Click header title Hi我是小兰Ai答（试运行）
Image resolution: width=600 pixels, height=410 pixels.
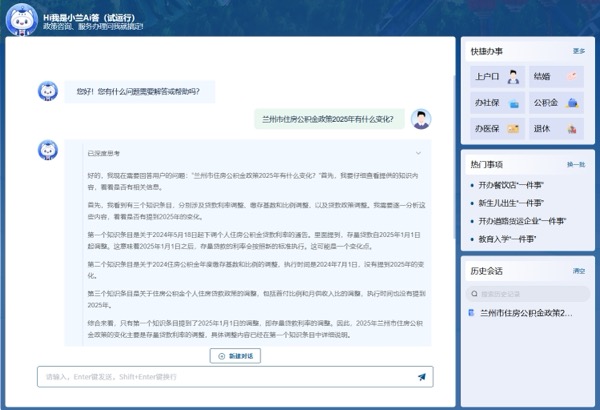pos(89,18)
